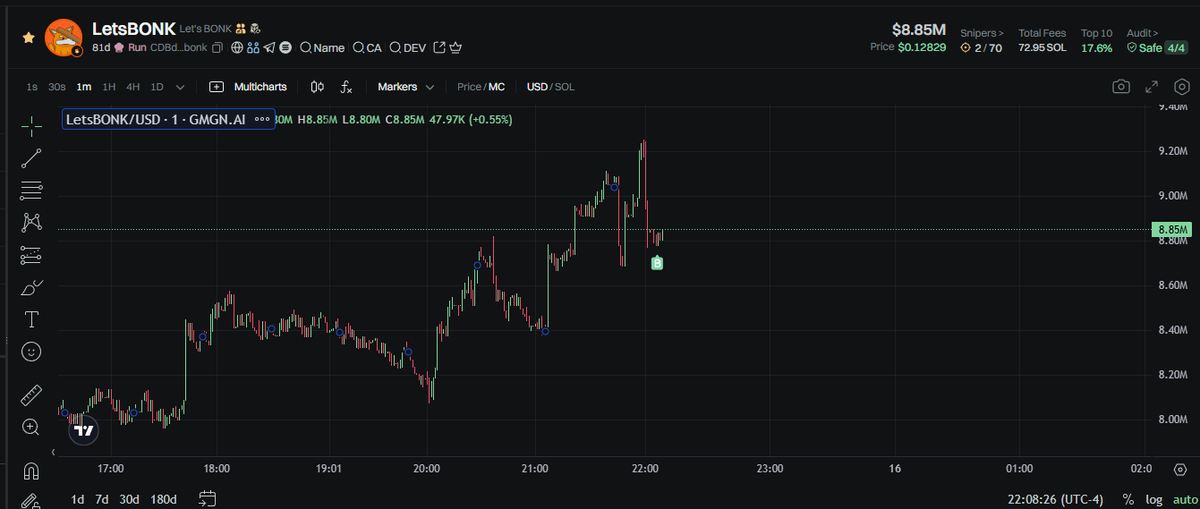Open the emoji icons tool
The height and width of the screenshot is (509, 1200).
31,352
